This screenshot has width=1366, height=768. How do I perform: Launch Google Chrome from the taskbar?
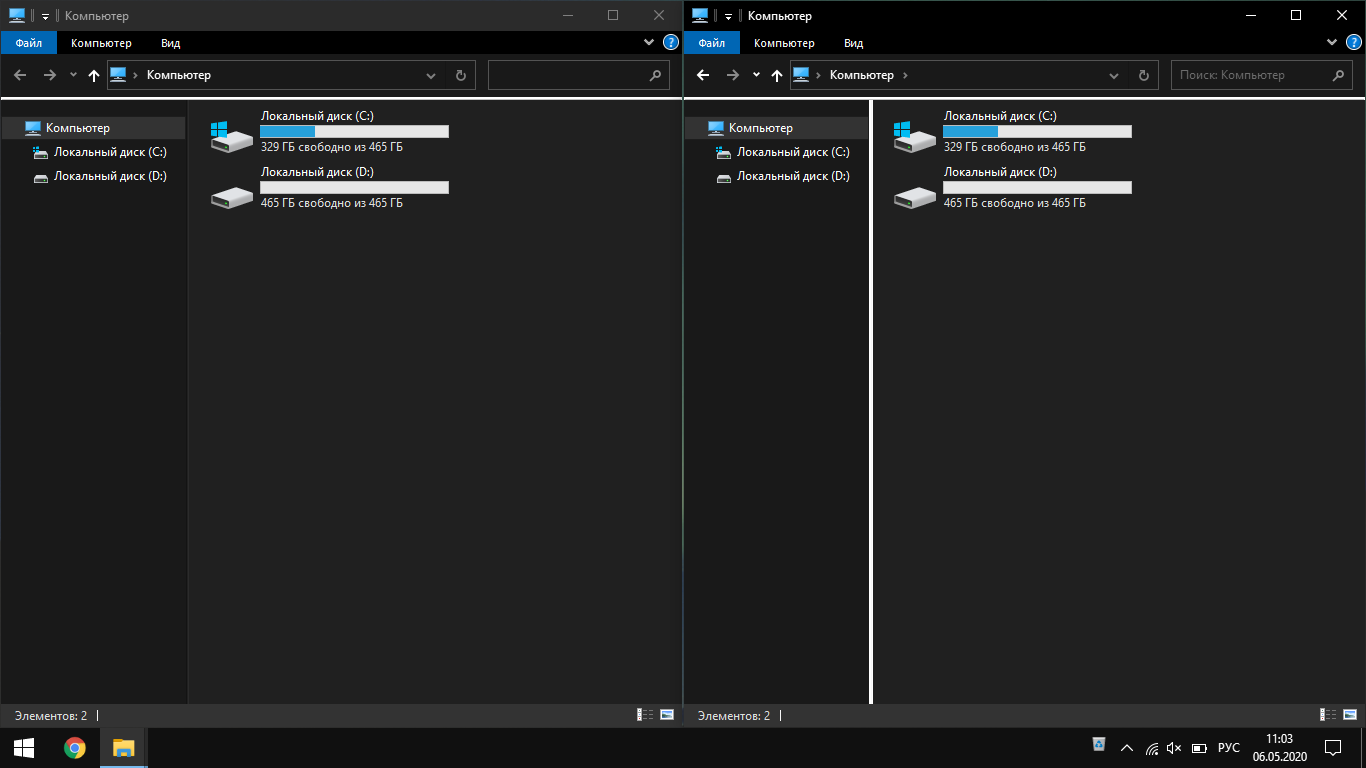tap(74, 748)
